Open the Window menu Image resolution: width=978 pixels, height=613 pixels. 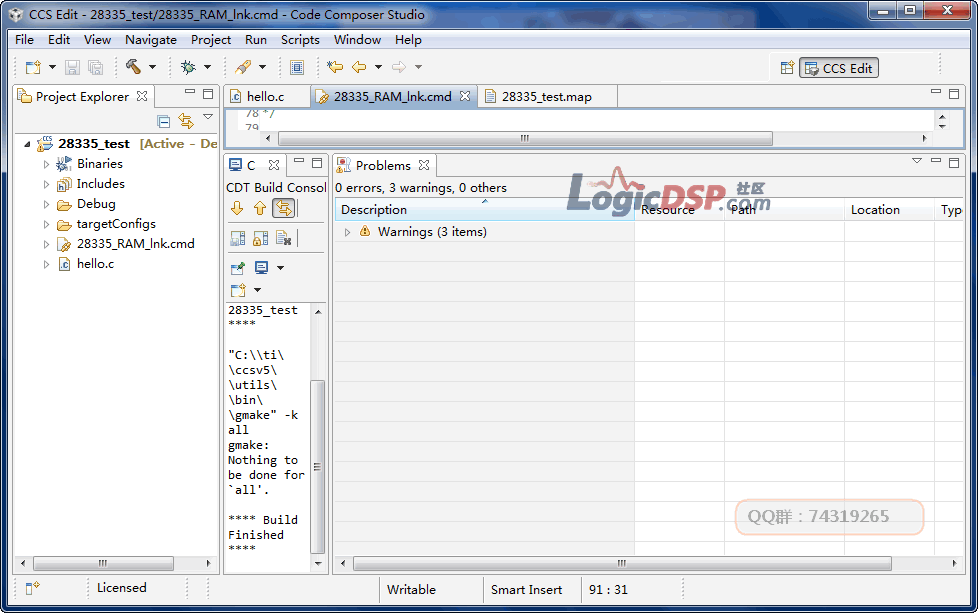(357, 39)
